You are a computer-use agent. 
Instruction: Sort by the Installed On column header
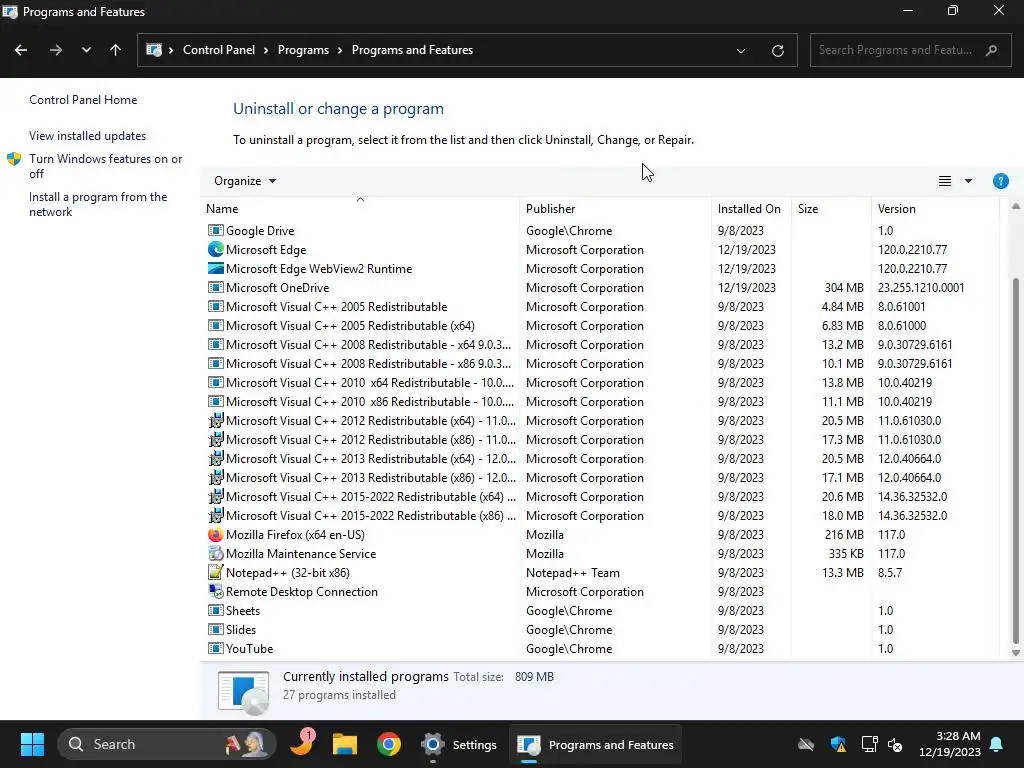[x=751, y=208]
